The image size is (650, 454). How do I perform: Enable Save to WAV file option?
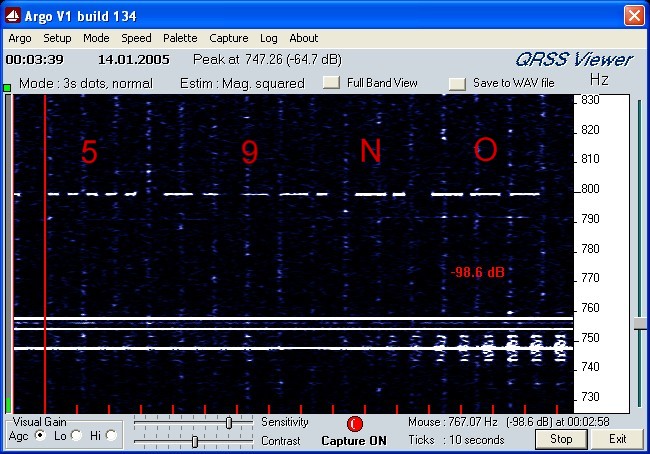click(x=457, y=83)
